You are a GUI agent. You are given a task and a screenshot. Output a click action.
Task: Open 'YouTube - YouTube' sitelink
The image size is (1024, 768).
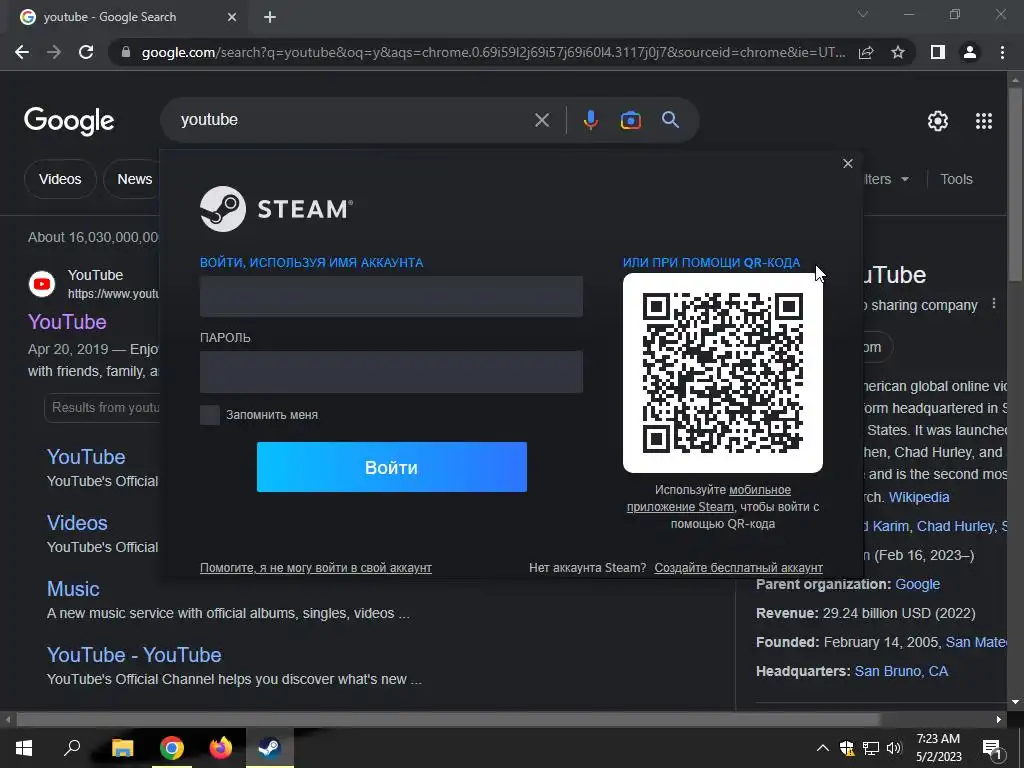click(x=134, y=655)
